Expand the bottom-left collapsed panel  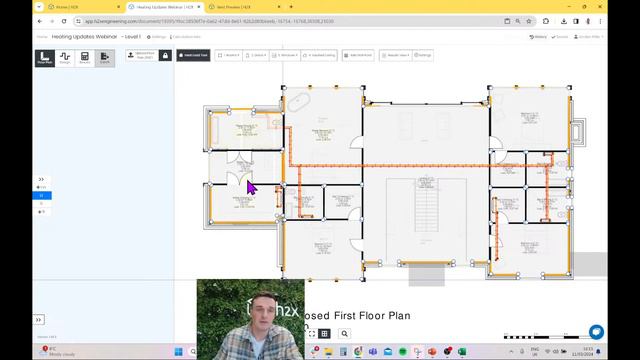[x=39, y=320]
